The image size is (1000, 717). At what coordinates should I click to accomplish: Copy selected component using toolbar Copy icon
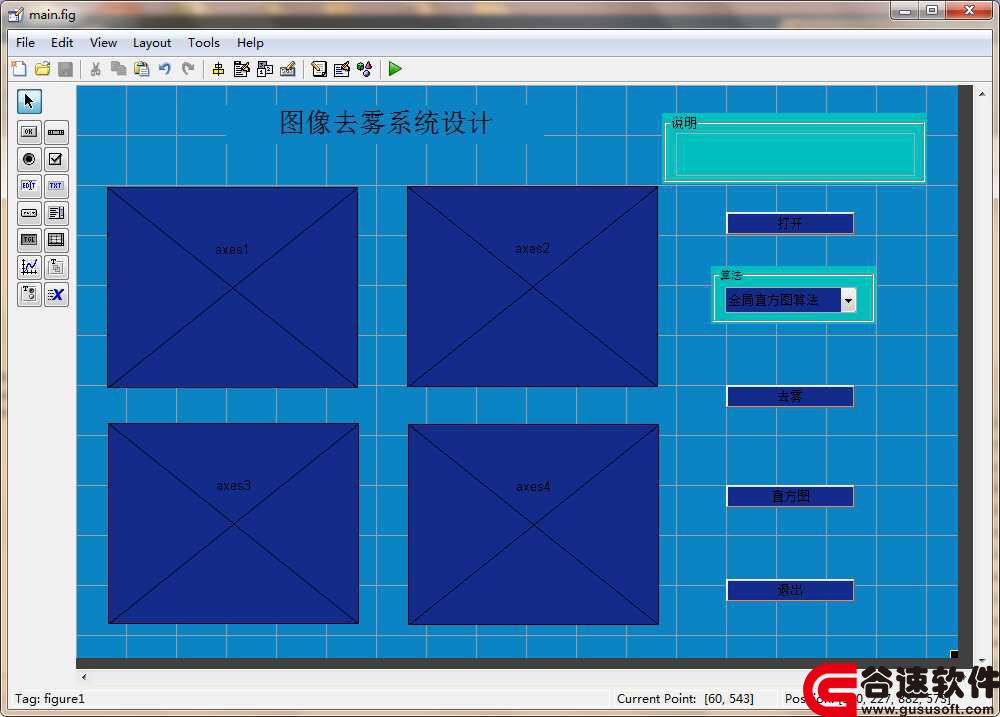point(119,69)
